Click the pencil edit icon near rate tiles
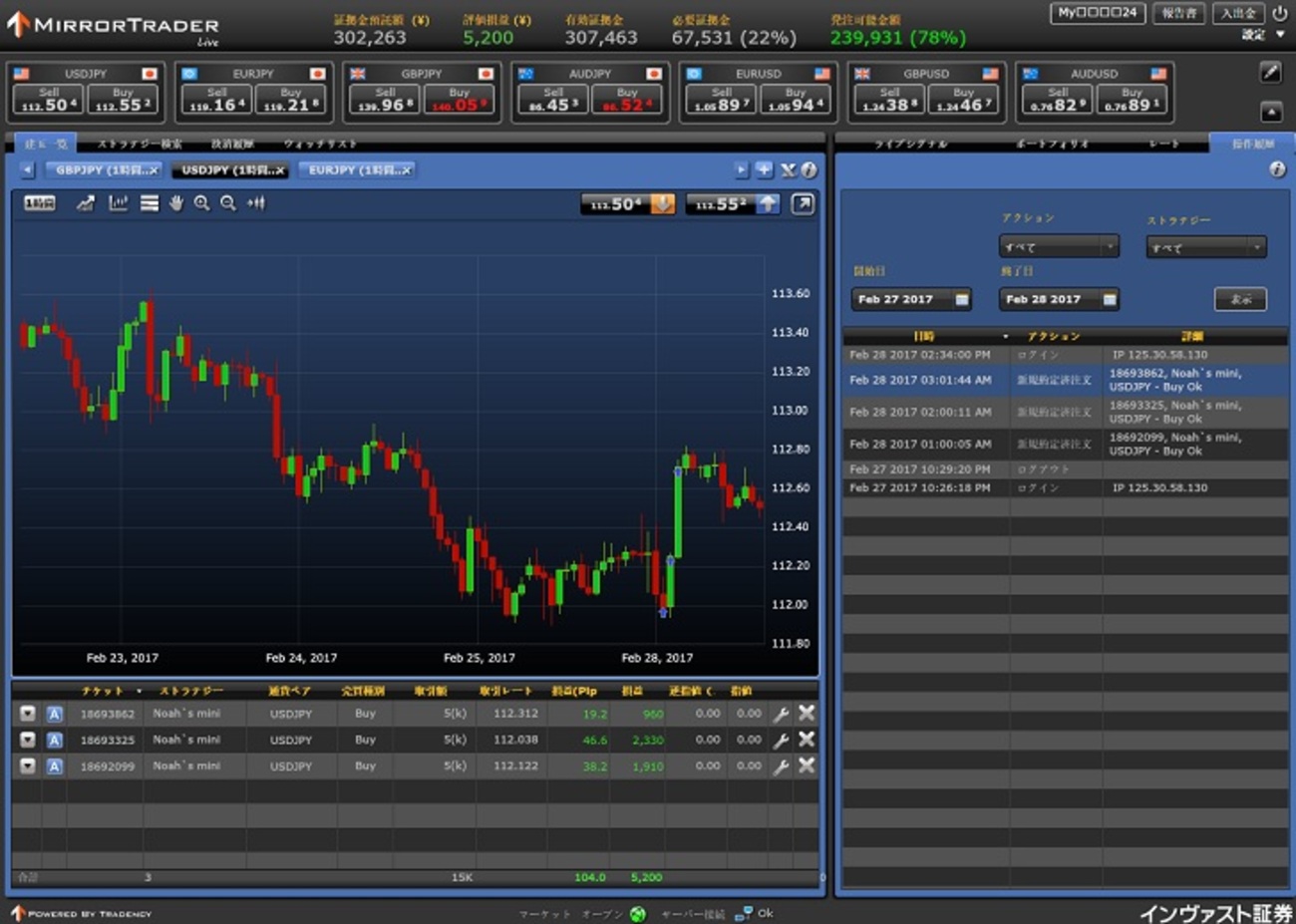Image resolution: width=1296 pixels, height=924 pixels. [x=1270, y=72]
